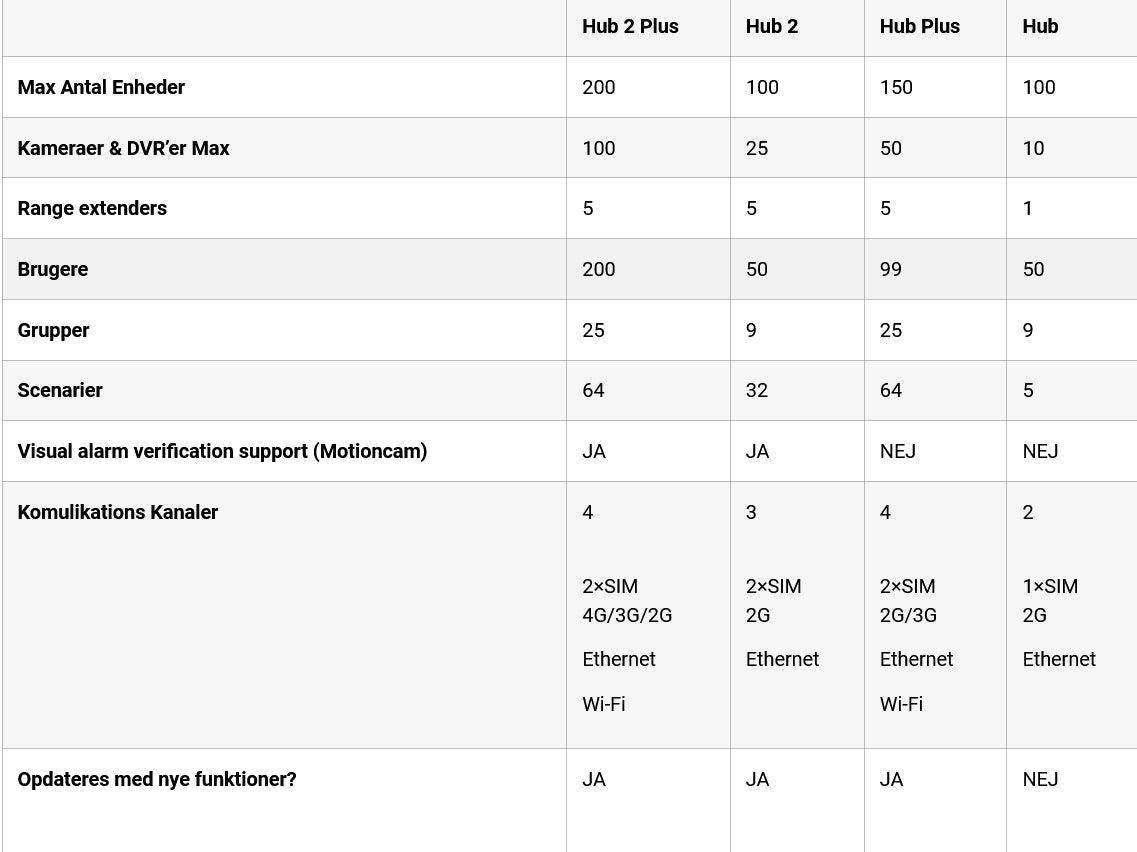
Task: Click the Visual alarm verification support label
Action: point(222,451)
